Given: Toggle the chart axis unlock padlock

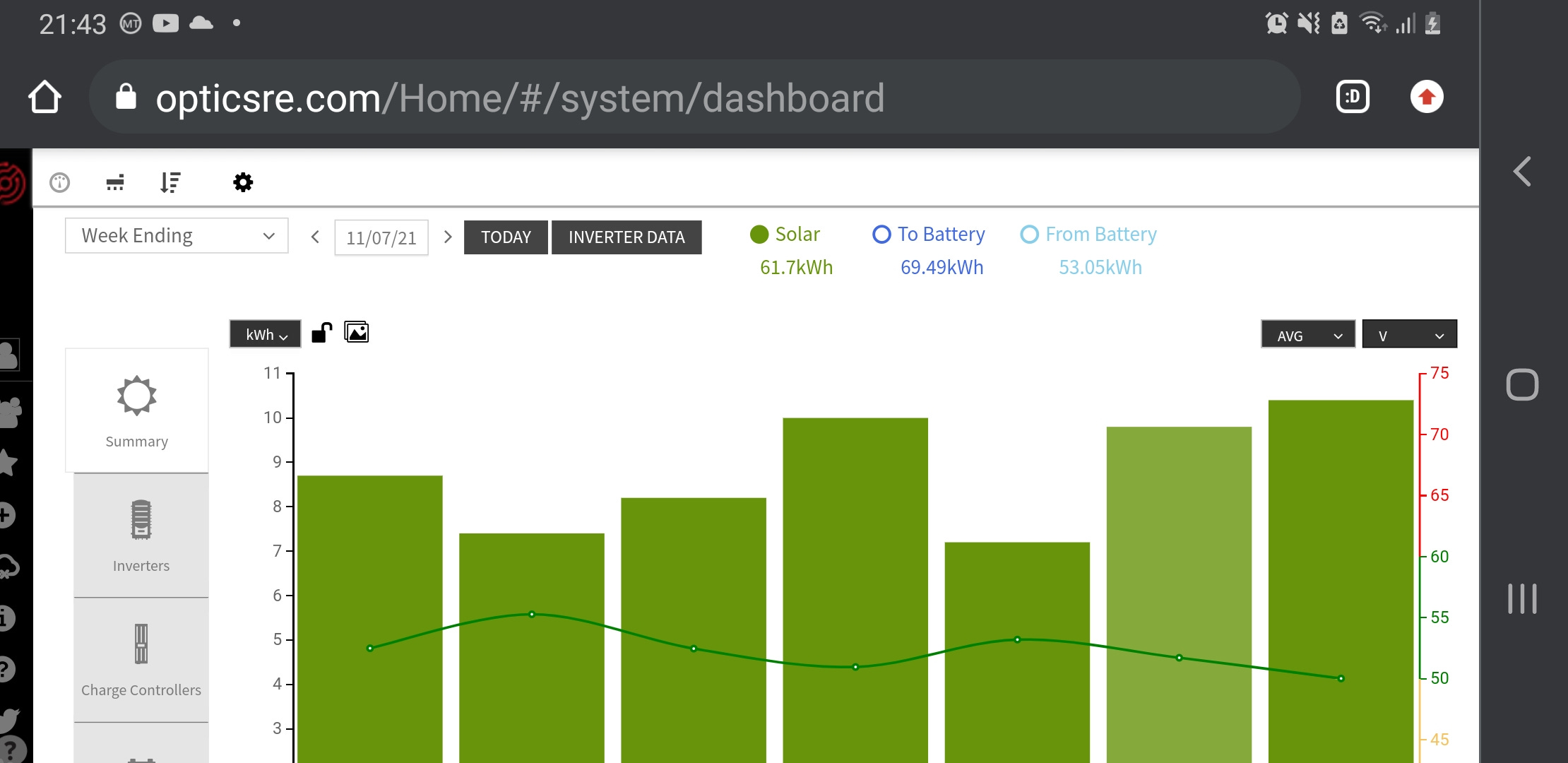Looking at the screenshot, I should click(321, 333).
